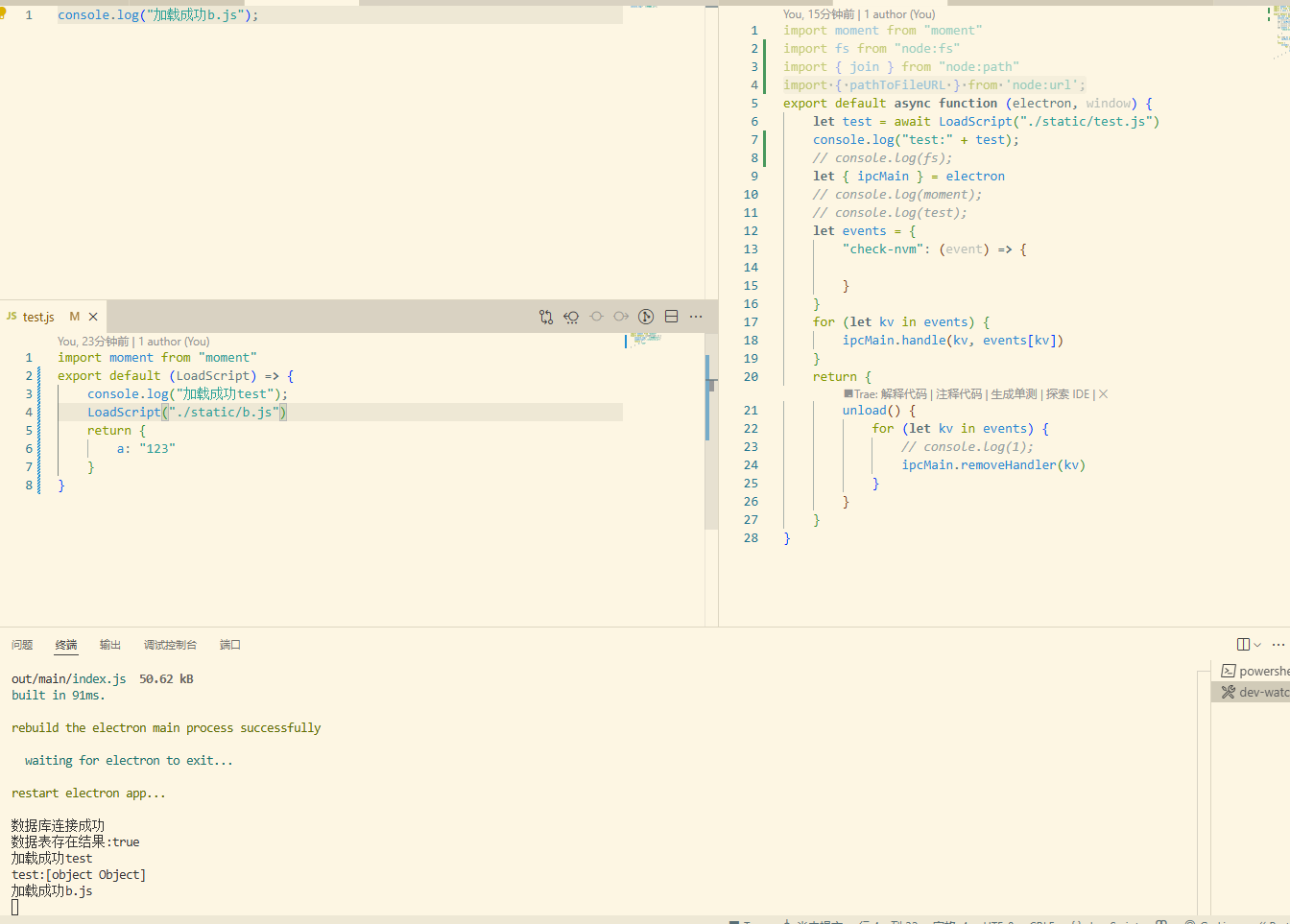The height and width of the screenshot is (924, 1290).
Task: Click 'a: "123"' on line 6 of test.js
Action: [146, 449]
